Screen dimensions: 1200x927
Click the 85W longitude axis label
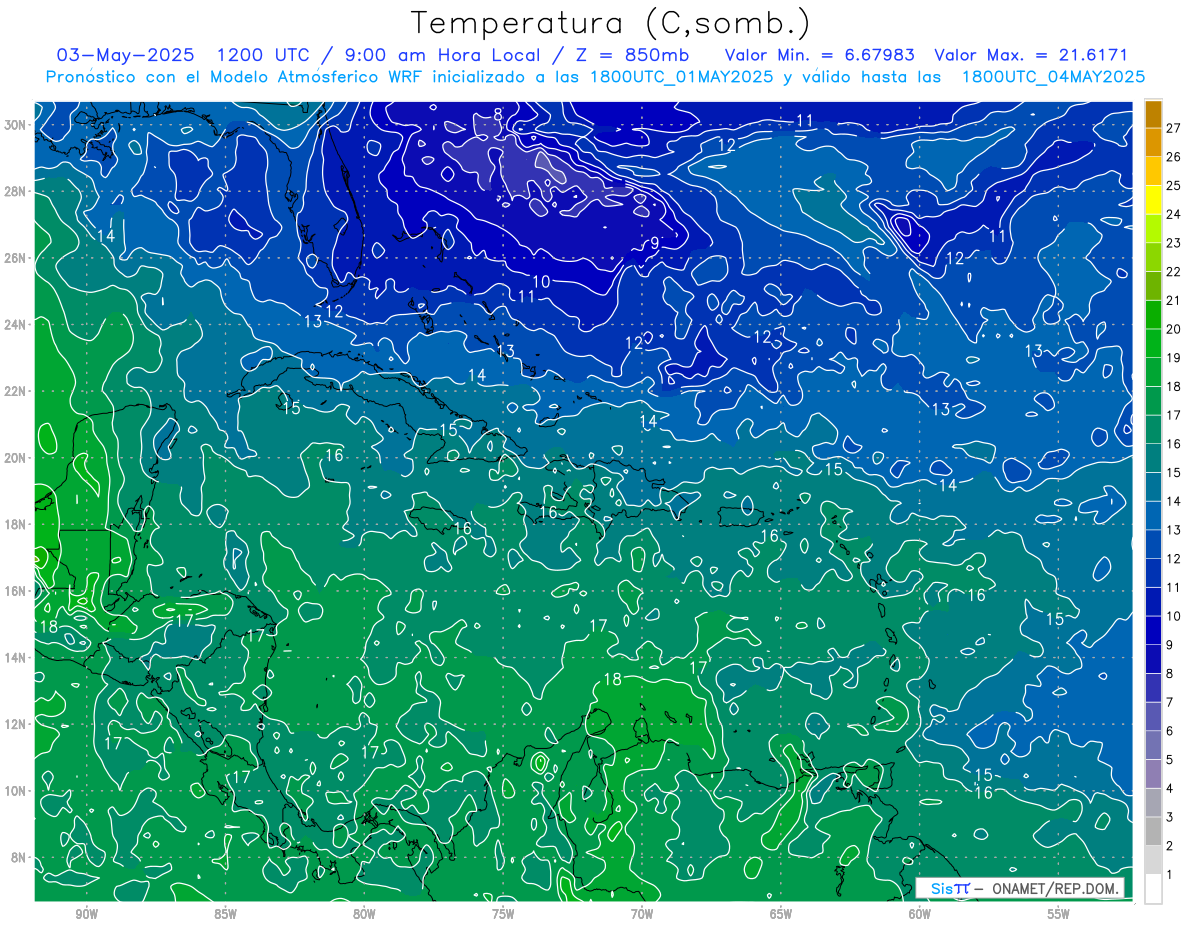[226, 914]
